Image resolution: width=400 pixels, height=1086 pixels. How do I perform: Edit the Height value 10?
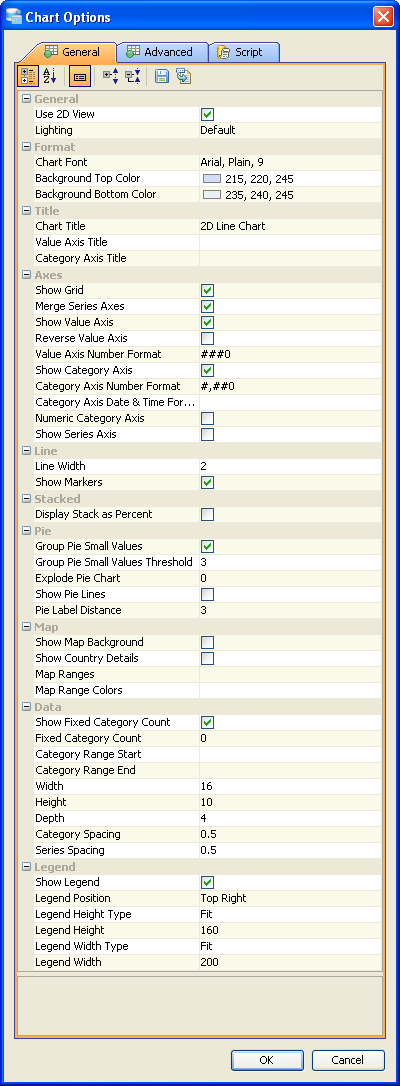290,802
